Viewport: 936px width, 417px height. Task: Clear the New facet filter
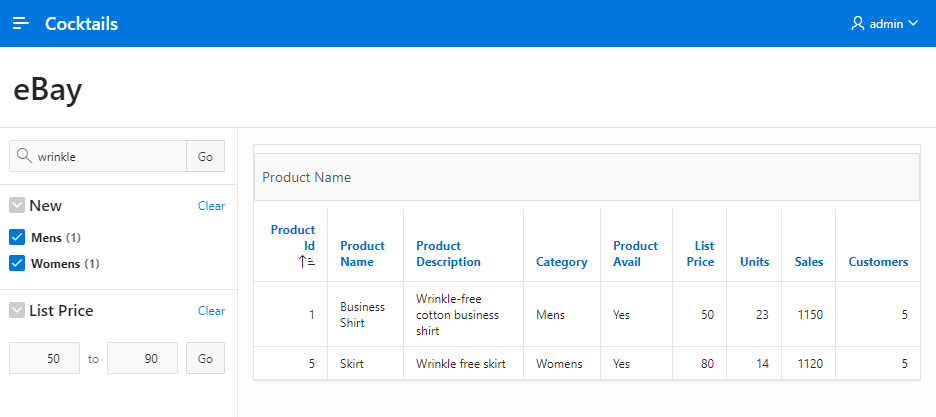[211, 206]
